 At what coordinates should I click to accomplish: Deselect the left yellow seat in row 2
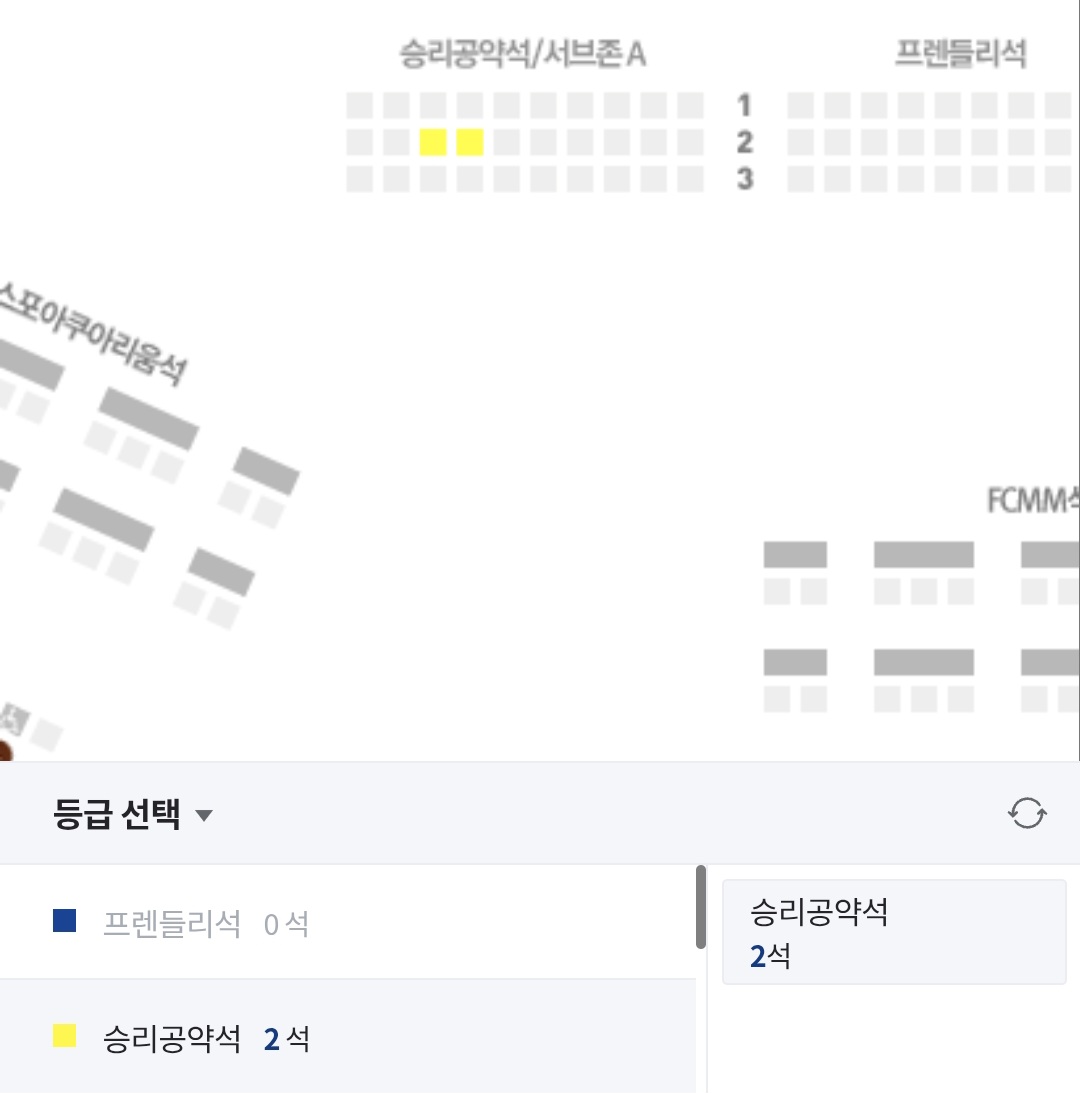point(433,143)
